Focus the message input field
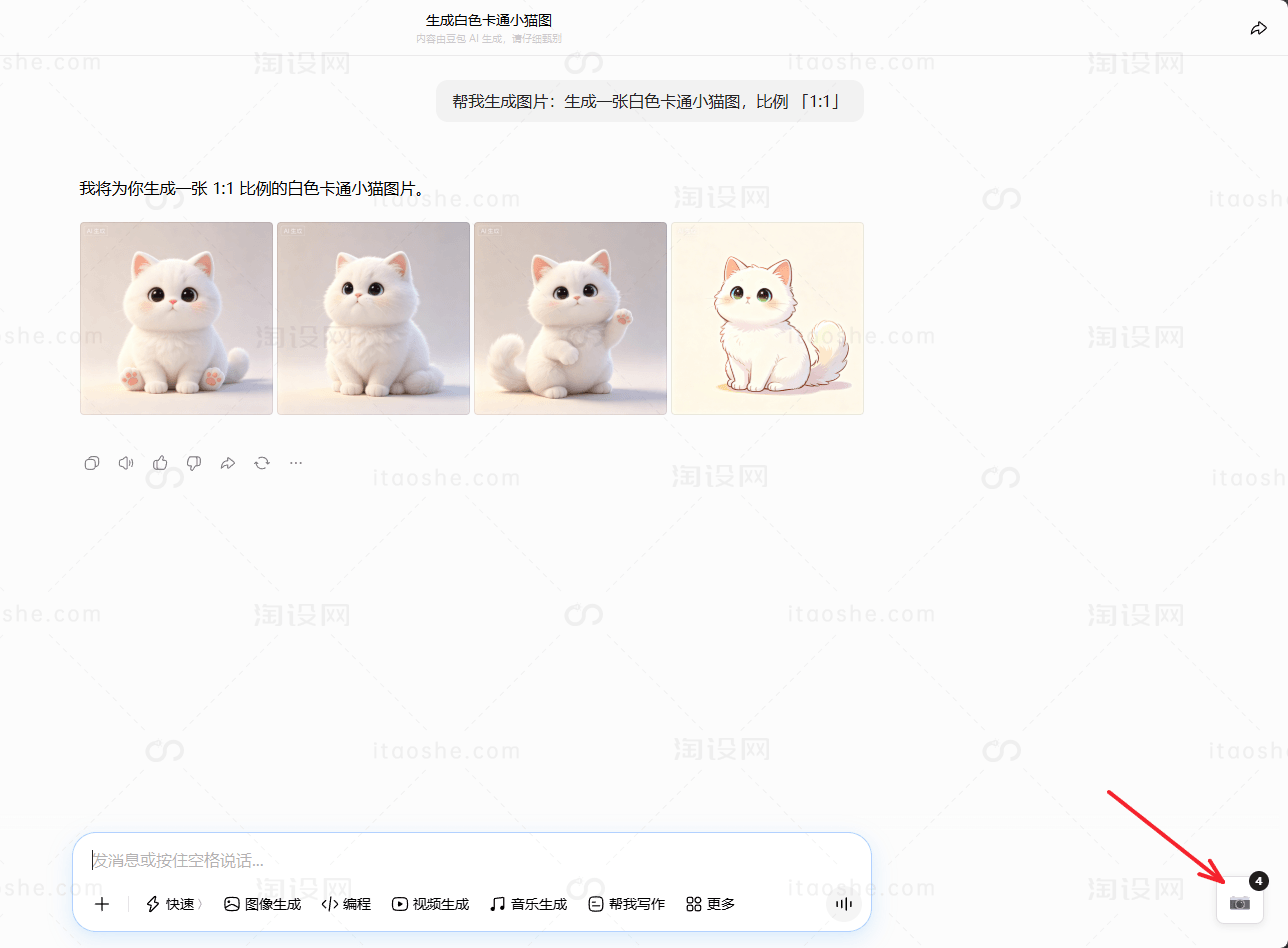The image size is (1288, 948). [x=470, y=860]
